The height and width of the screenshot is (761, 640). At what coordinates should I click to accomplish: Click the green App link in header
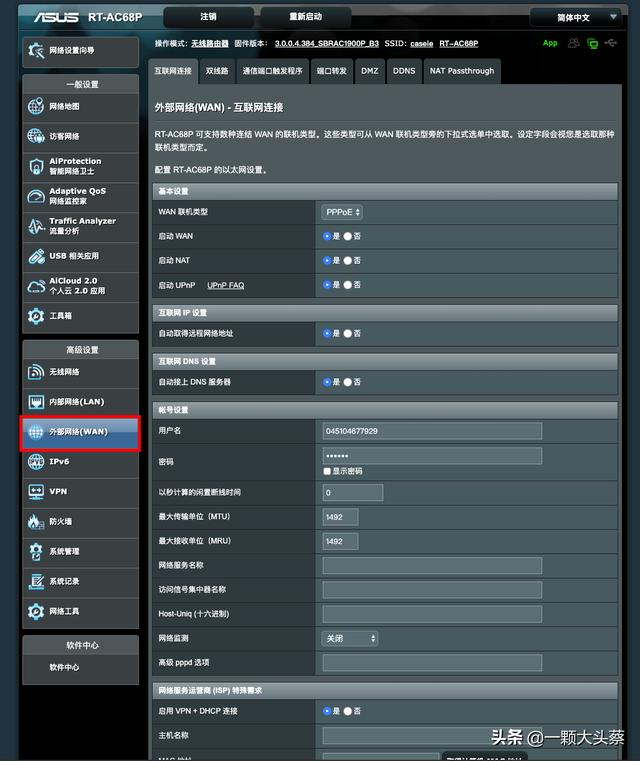coord(550,43)
